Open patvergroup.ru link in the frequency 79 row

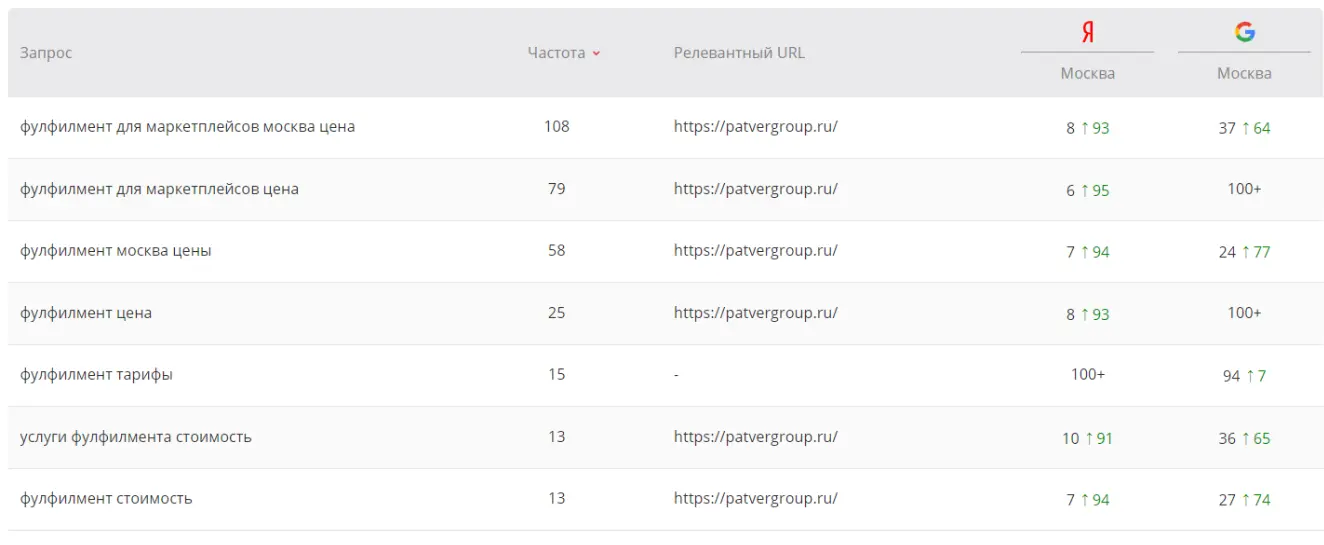[x=755, y=189]
